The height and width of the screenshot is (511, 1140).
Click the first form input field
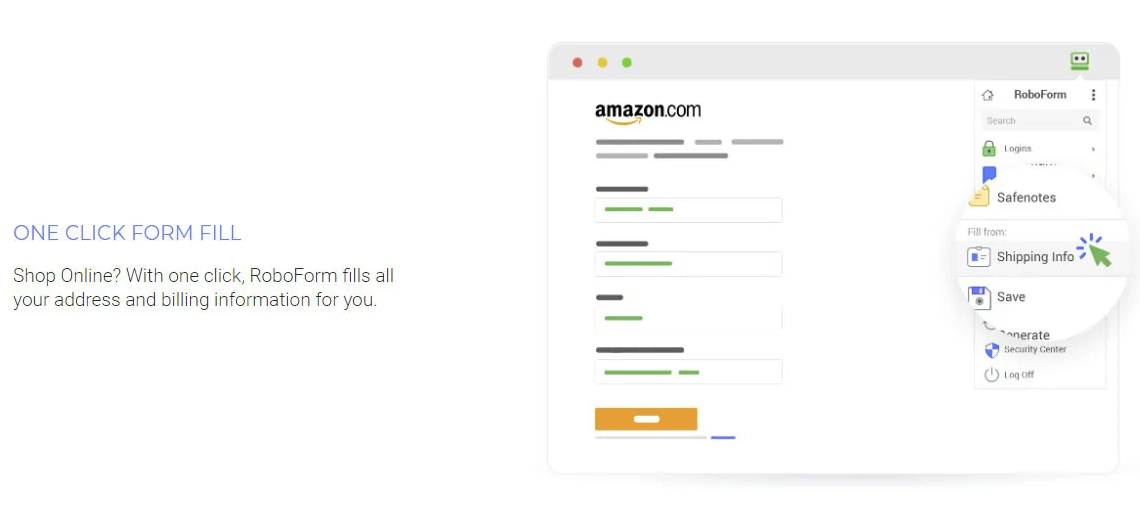(x=688, y=210)
